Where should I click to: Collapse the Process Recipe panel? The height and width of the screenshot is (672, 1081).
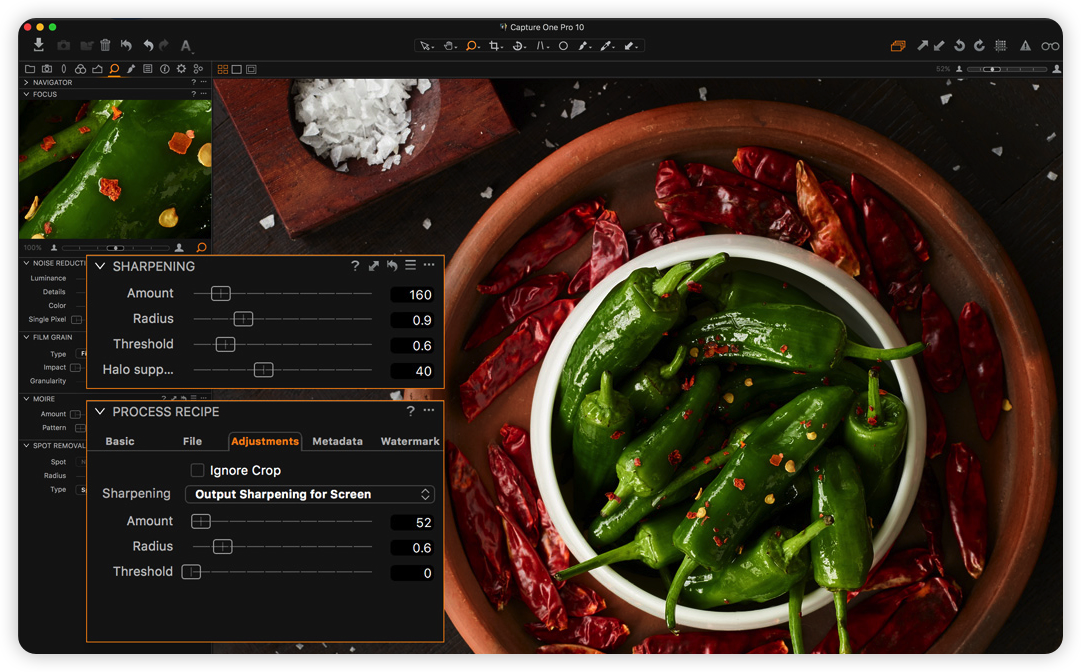(100, 411)
